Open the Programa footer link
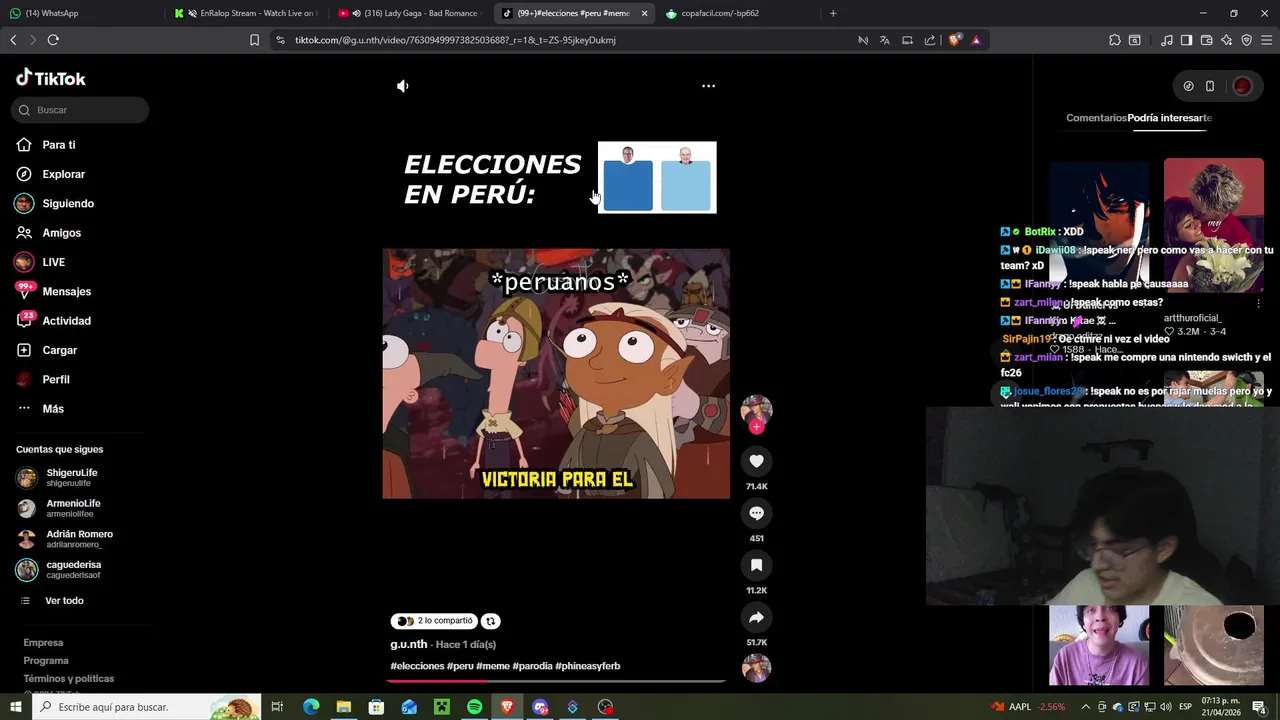The width and height of the screenshot is (1280, 720). point(46,661)
